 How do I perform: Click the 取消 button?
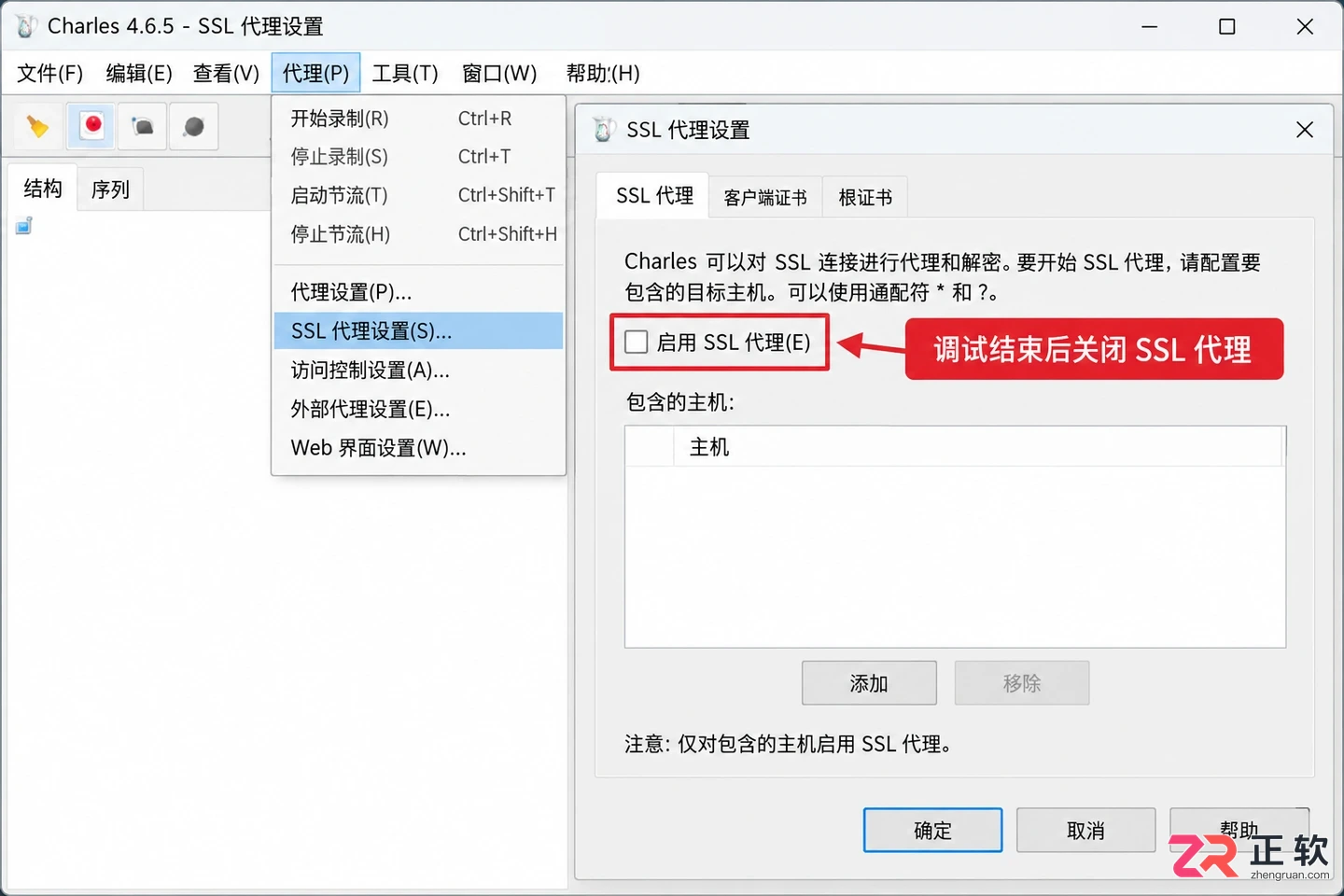(1085, 831)
